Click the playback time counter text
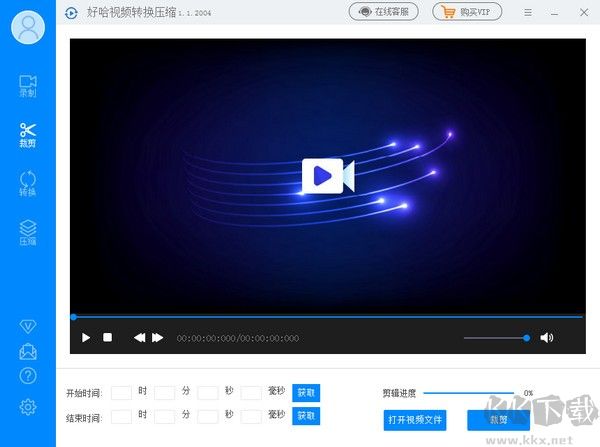This screenshot has height=447, width=600. tap(238, 338)
